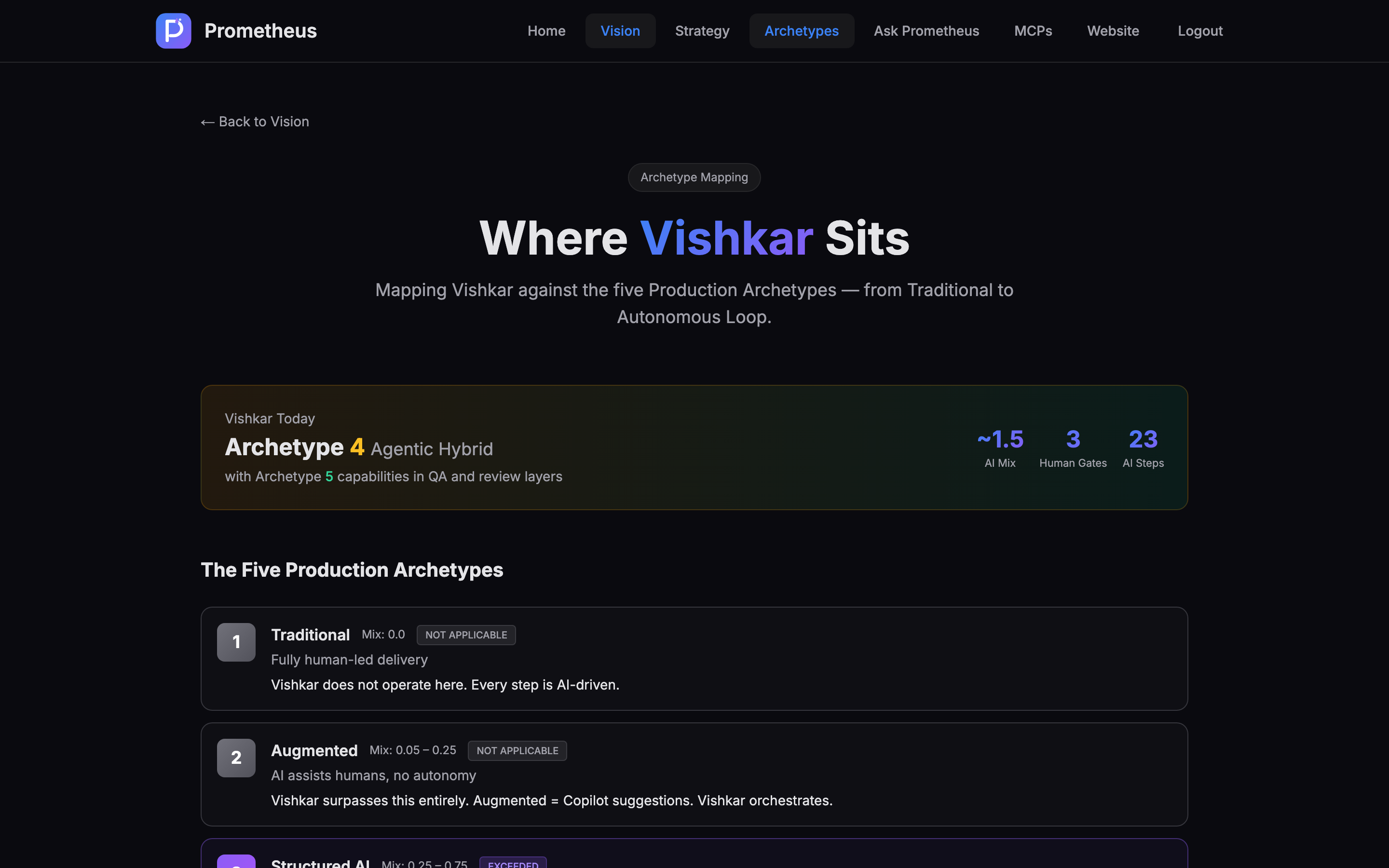Click the number 1 badge icon

pos(236,642)
